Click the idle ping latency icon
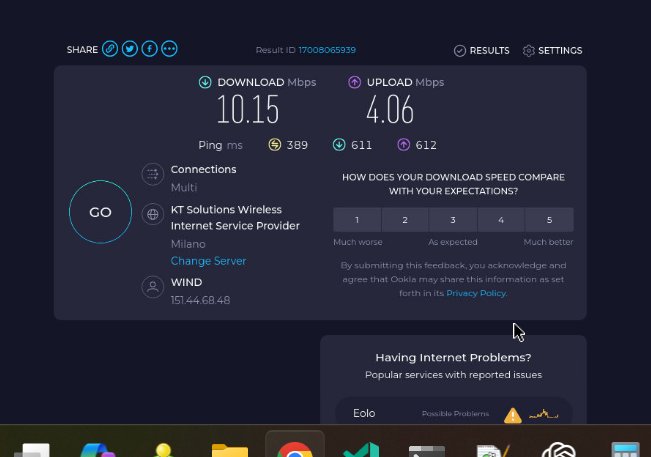 click(x=274, y=145)
